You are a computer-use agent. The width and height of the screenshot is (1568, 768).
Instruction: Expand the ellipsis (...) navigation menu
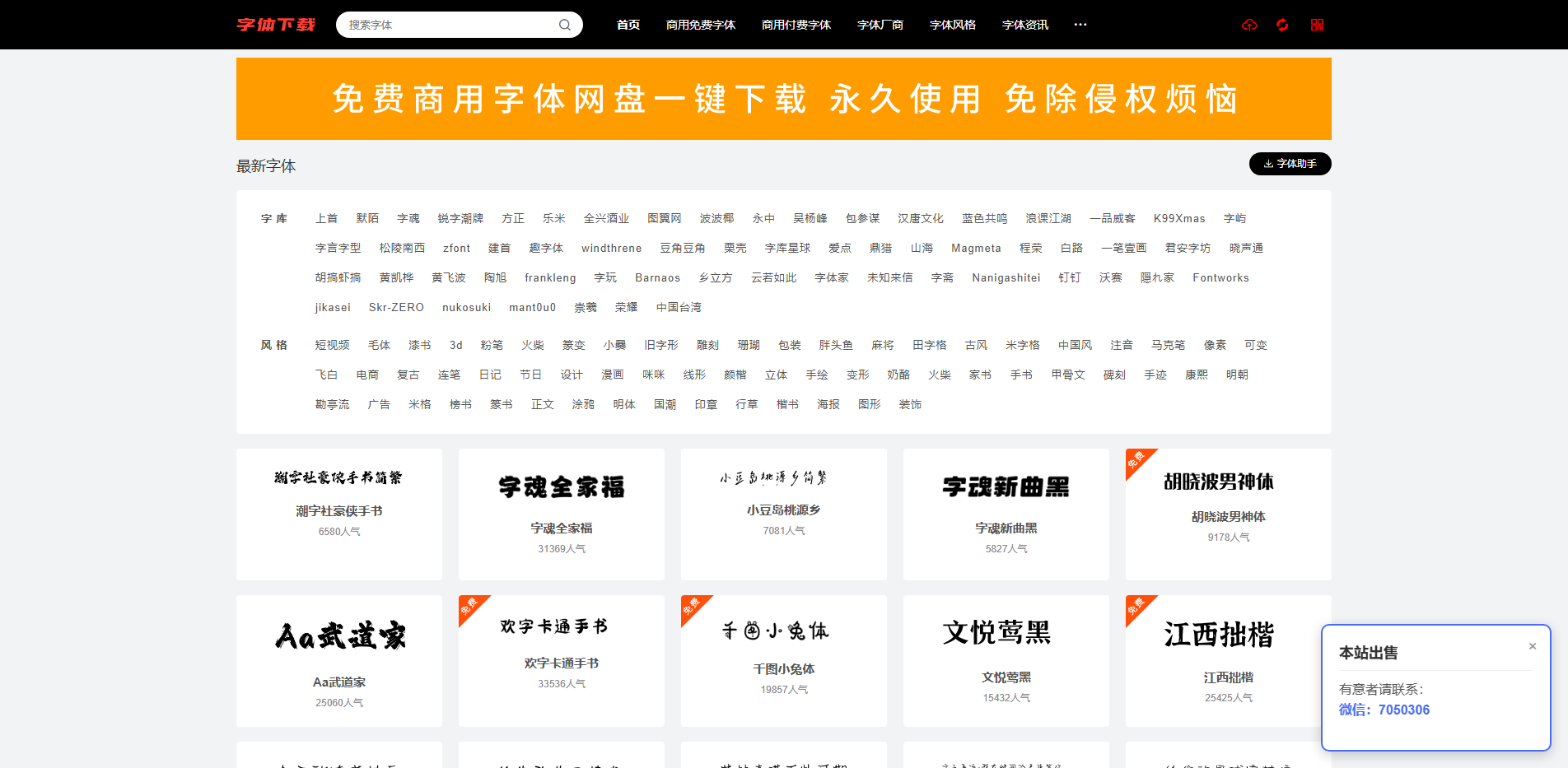point(1080,25)
